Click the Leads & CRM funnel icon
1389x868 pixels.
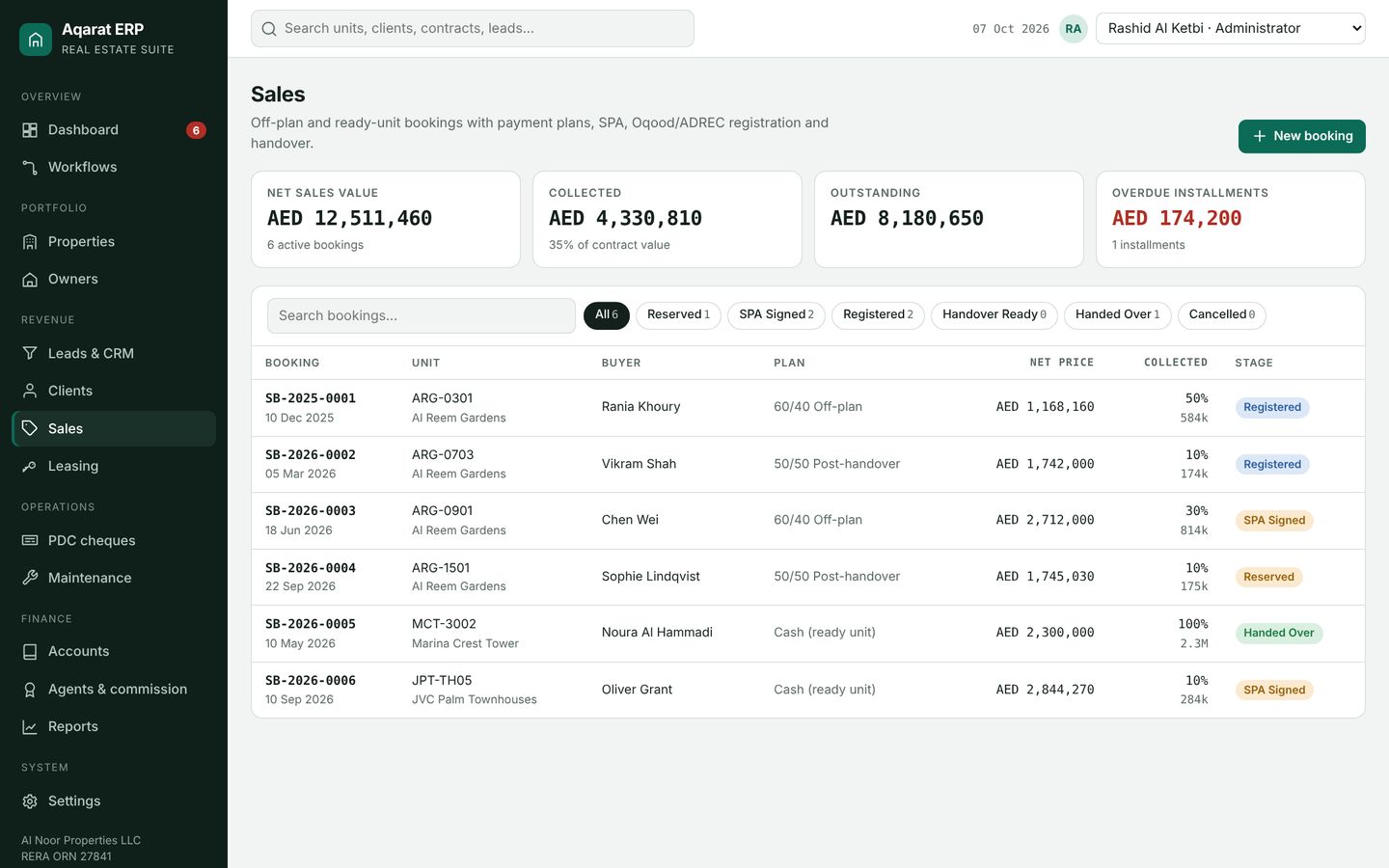[30, 354]
